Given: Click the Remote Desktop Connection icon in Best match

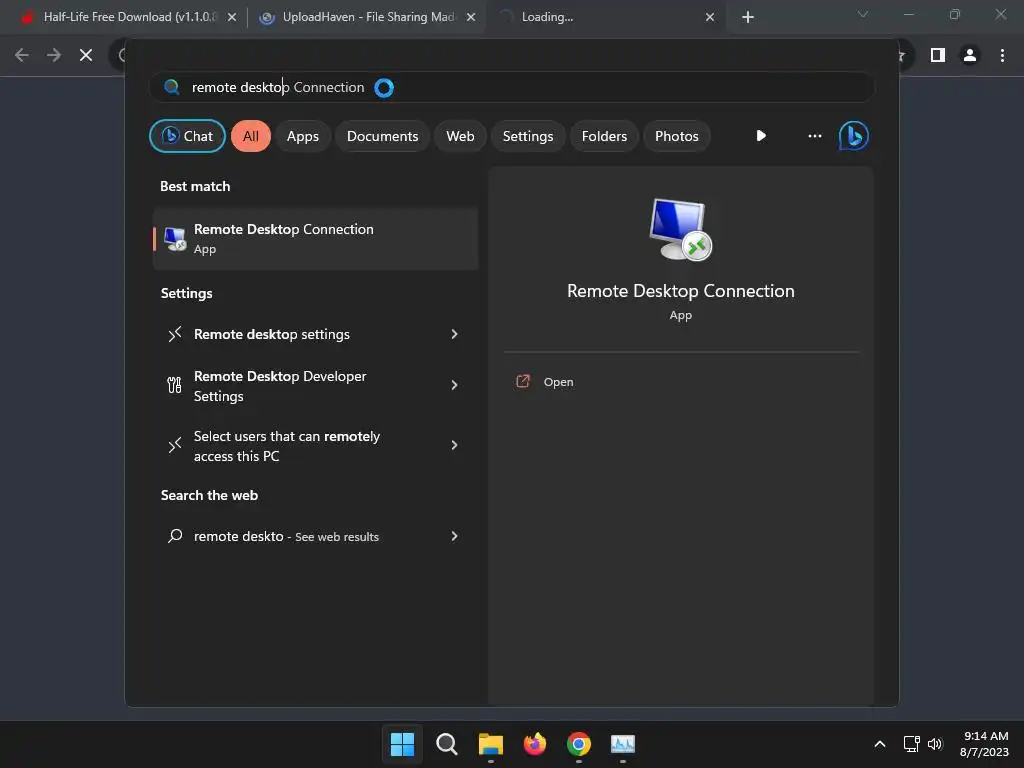Looking at the screenshot, I should click(175, 238).
